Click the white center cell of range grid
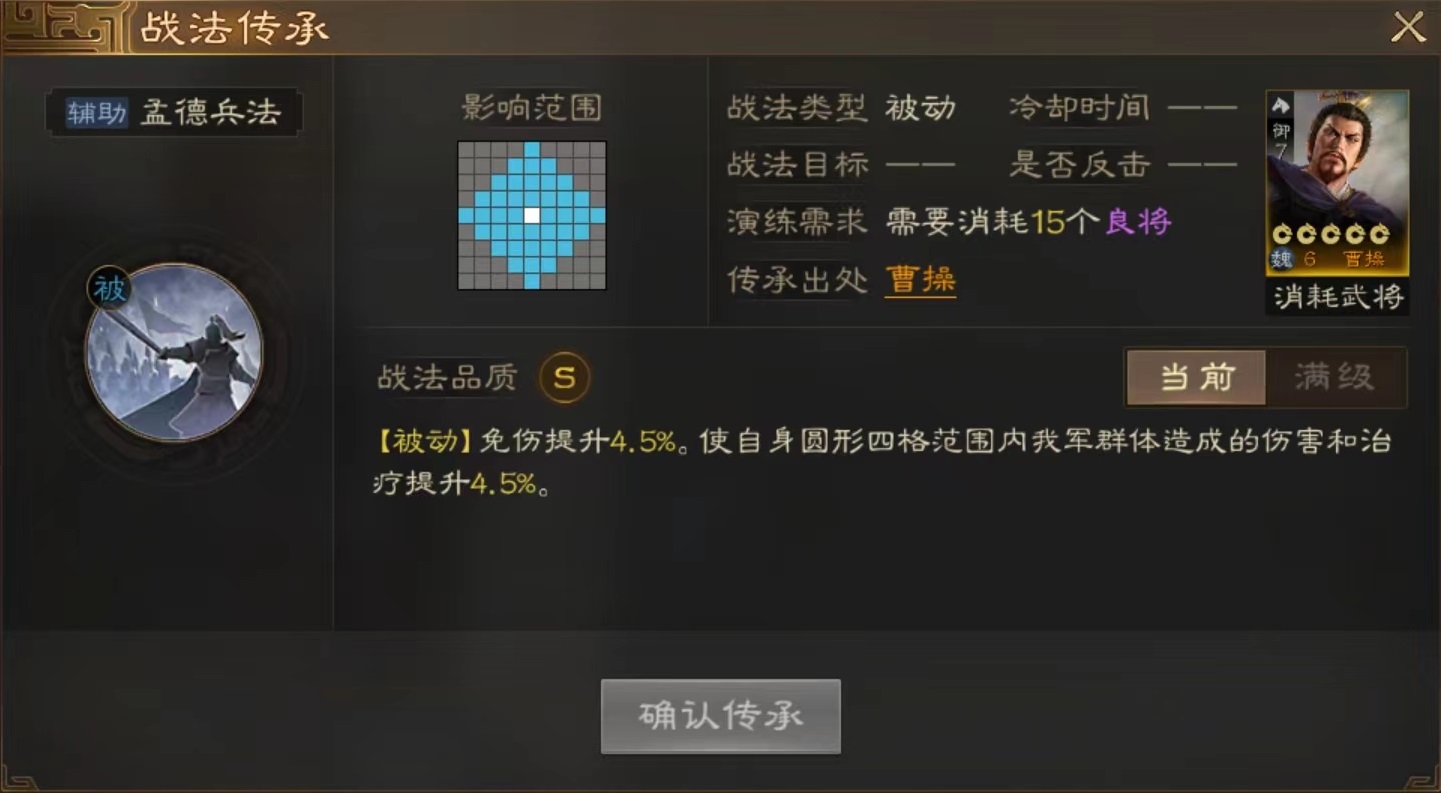1441x793 pixels. (x=532, y=215)
